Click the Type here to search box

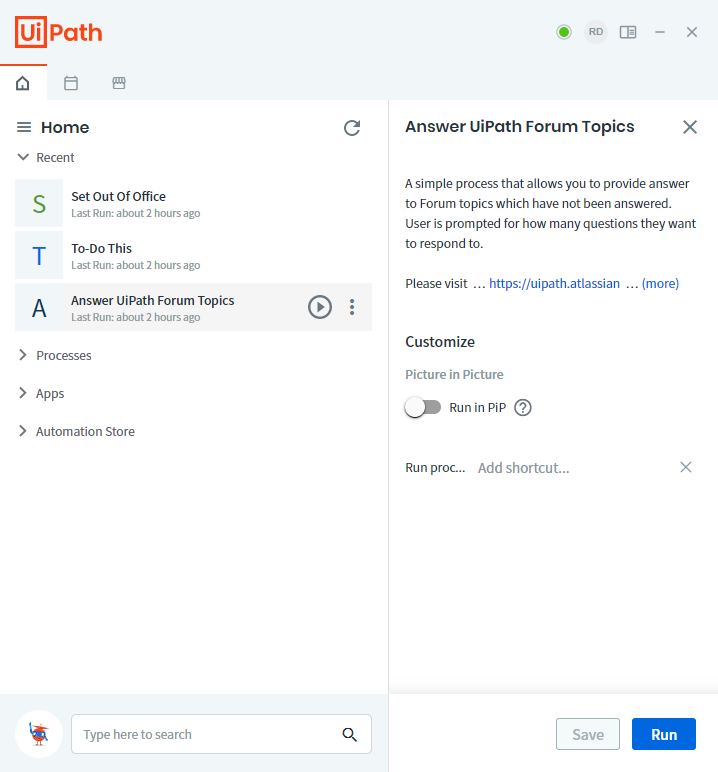221,734
